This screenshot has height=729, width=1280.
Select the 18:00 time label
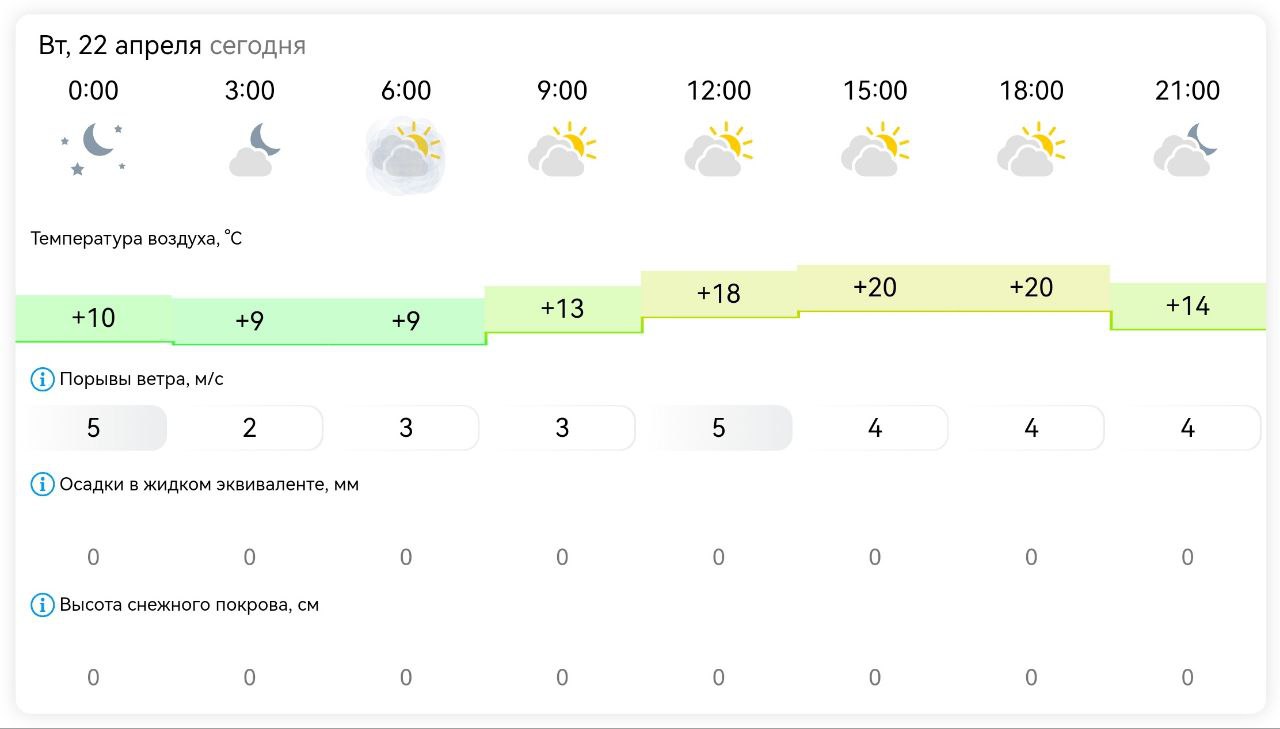click(x=1031, y=91)
